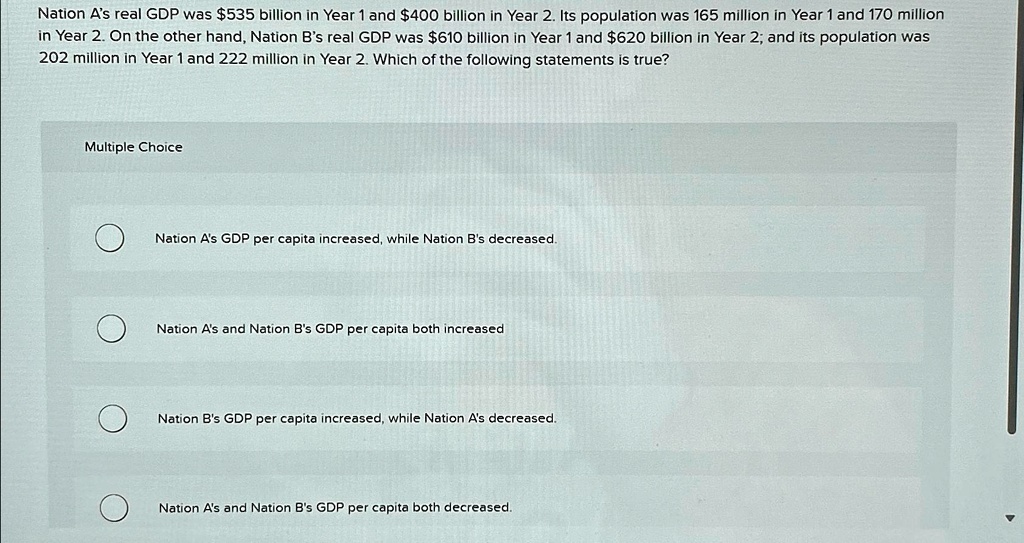Pick the 'both decreased' radio button

pyautogui.click(x=114, y=508)
